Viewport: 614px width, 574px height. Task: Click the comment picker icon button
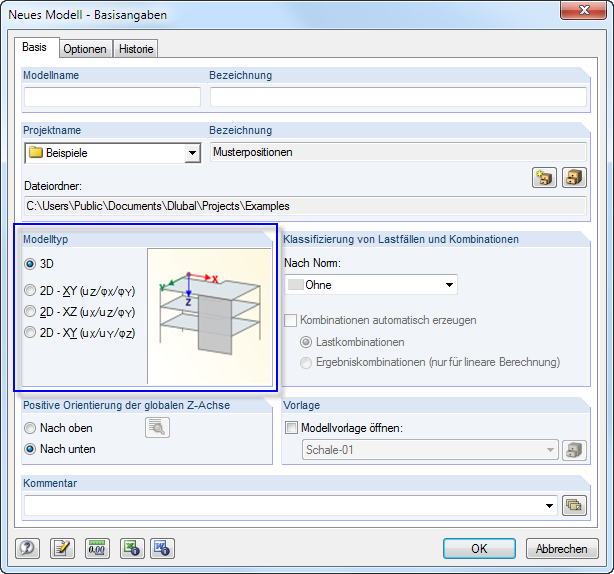pyautogui.click(x=574, y=505)
